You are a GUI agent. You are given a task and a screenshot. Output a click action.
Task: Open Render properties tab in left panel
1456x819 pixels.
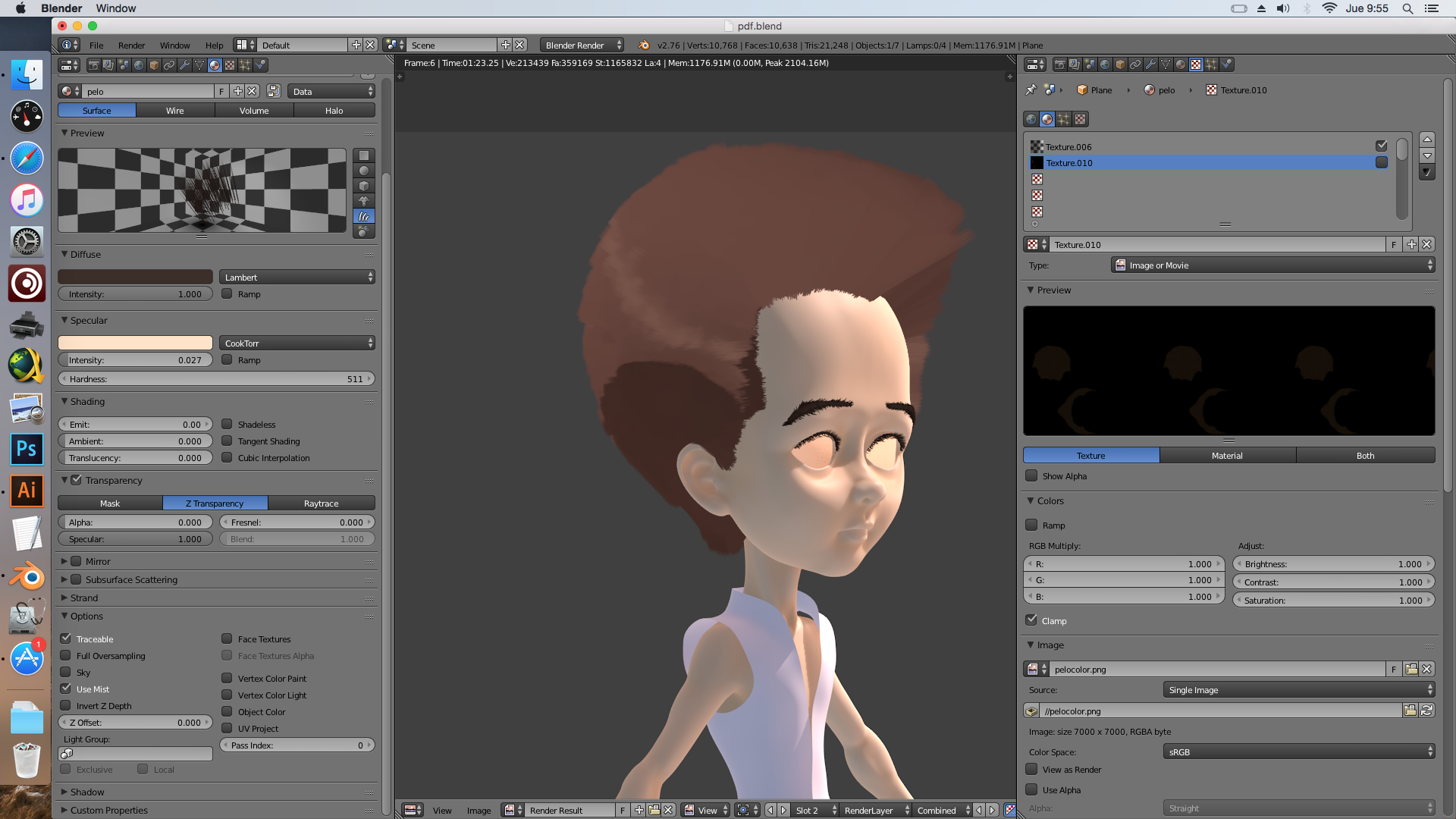pos(93,65)
